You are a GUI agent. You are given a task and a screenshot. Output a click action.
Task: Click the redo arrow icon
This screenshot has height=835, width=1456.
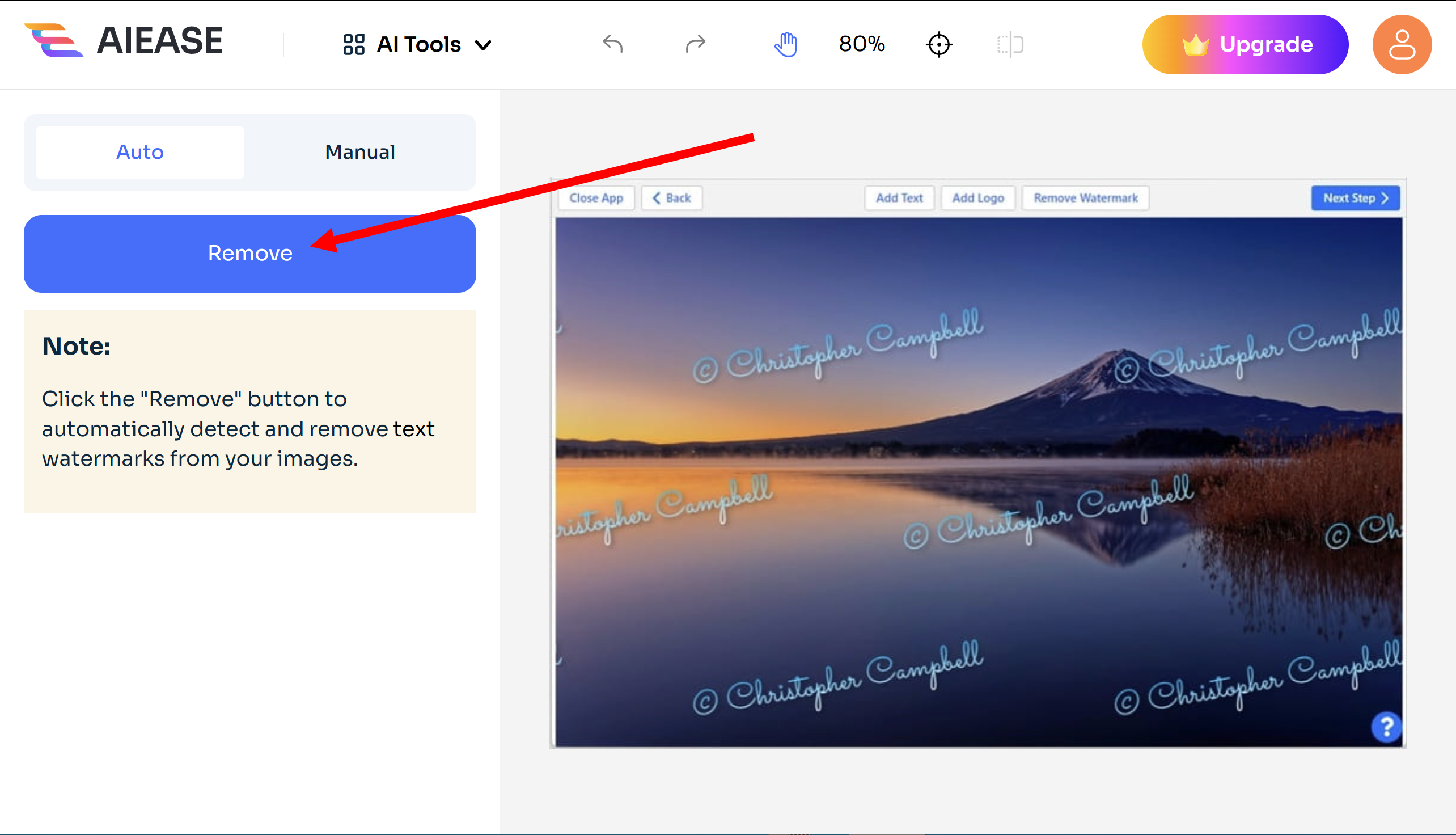click(x=695, y=44)
